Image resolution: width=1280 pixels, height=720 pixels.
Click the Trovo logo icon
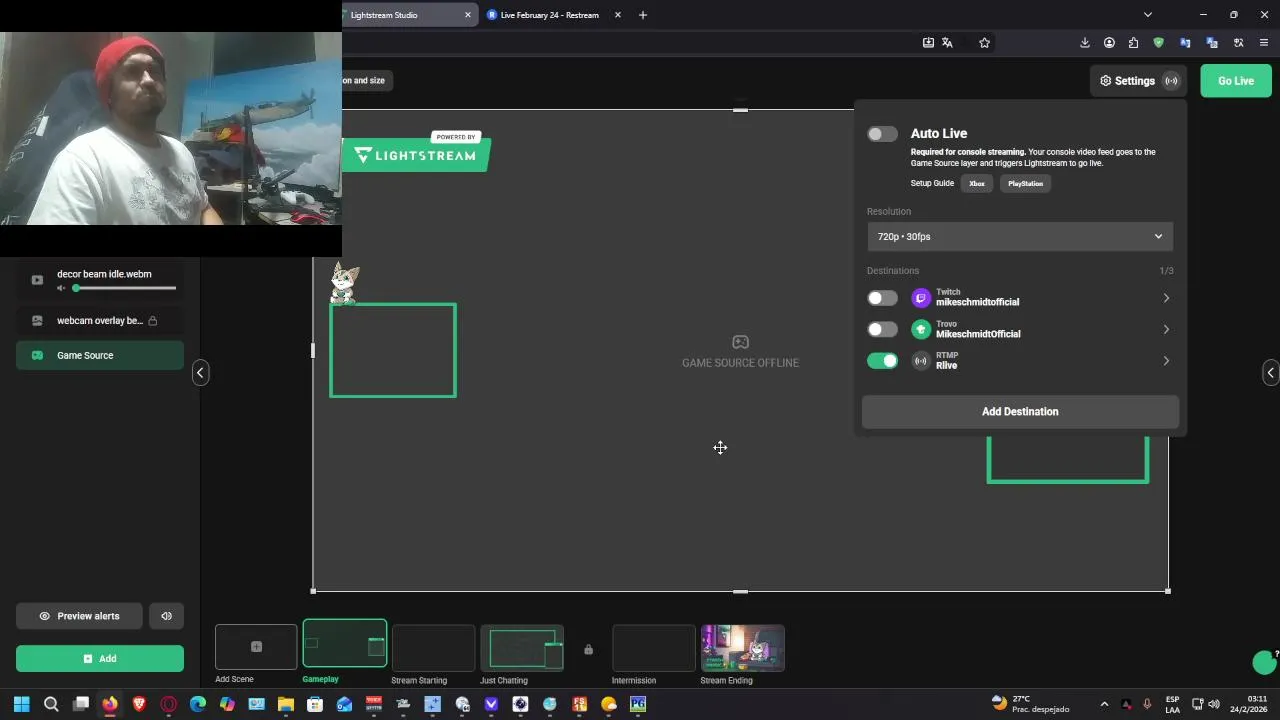click(921, 329)
